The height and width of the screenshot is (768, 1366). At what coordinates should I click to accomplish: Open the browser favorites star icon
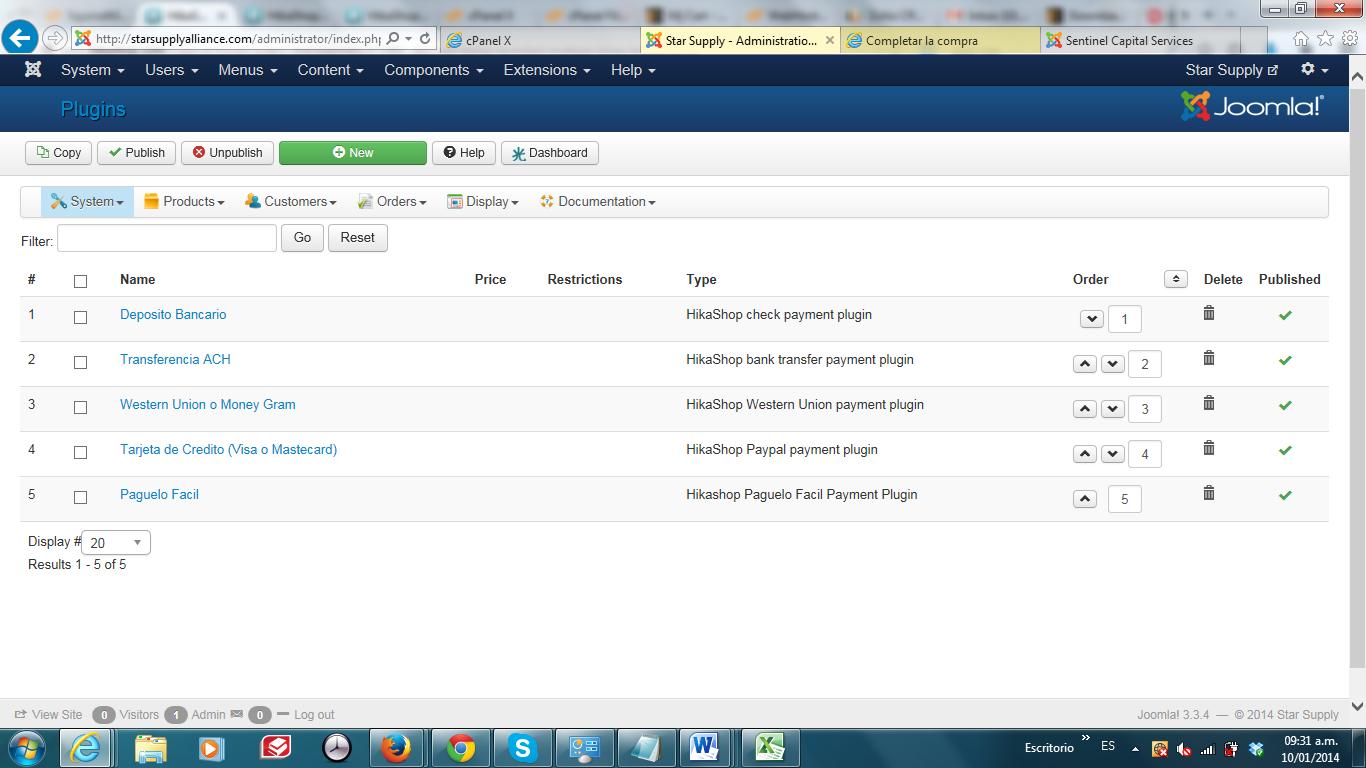1325,39
